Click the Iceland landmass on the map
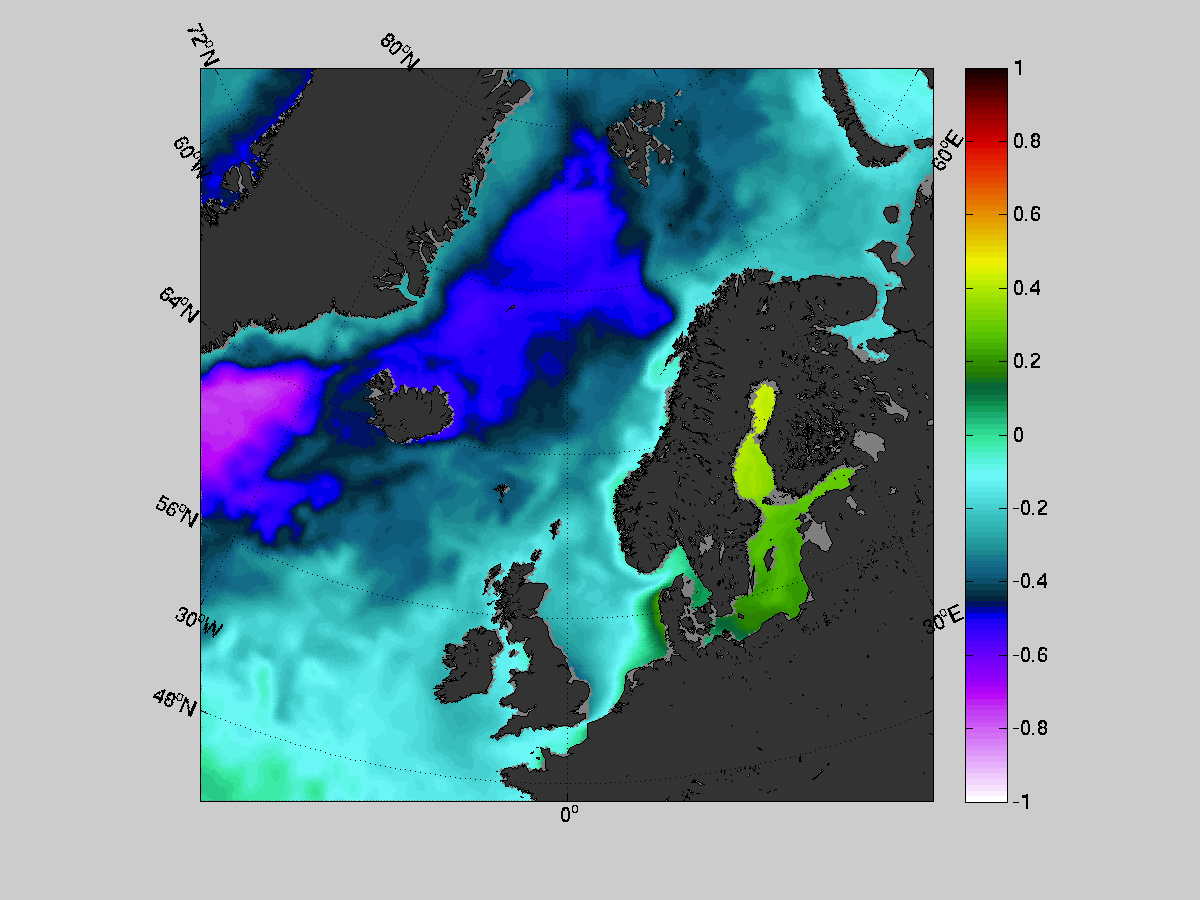The height and width of the screenshot is (900, 1200). tap(412, 407)
